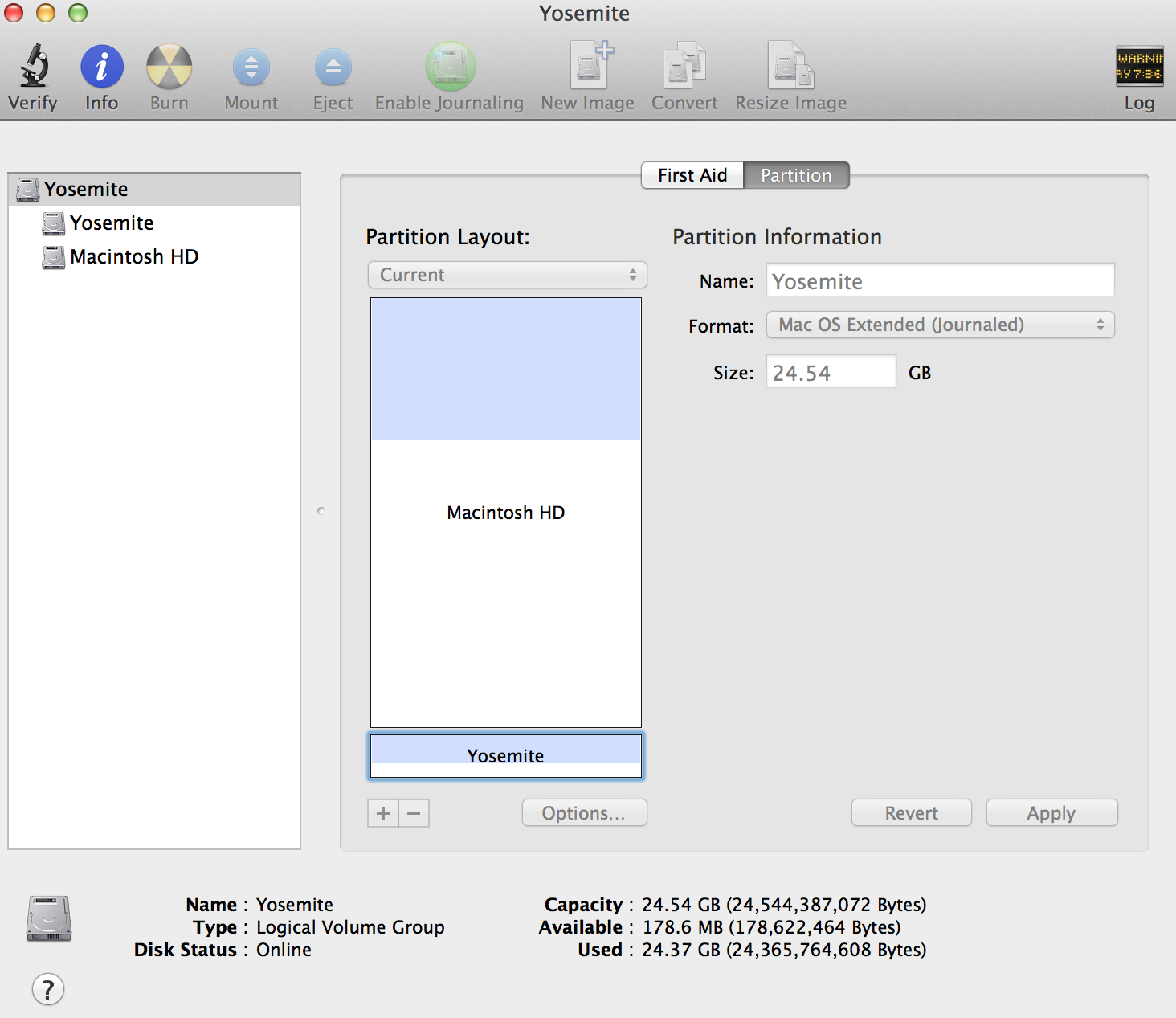Click the partition Name field
Viewport: 1176px width, 1018px height.
[x=941, y=280]
